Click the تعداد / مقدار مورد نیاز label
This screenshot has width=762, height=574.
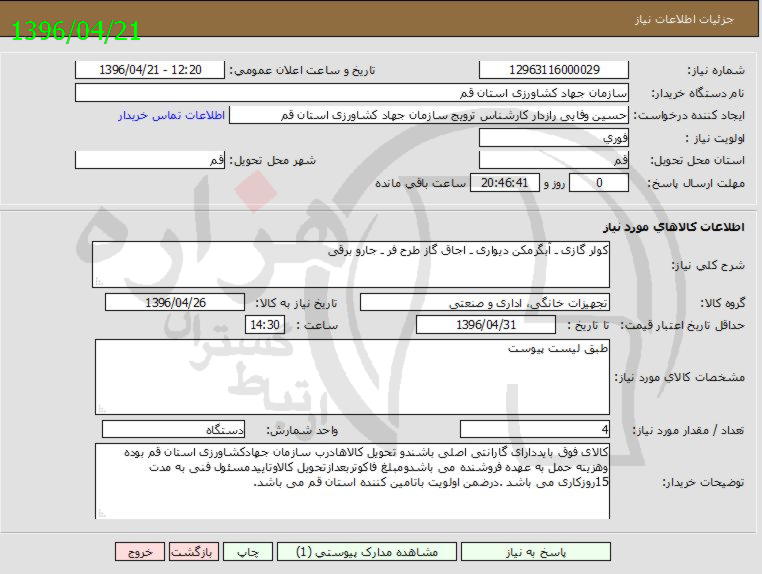(688, 430)
